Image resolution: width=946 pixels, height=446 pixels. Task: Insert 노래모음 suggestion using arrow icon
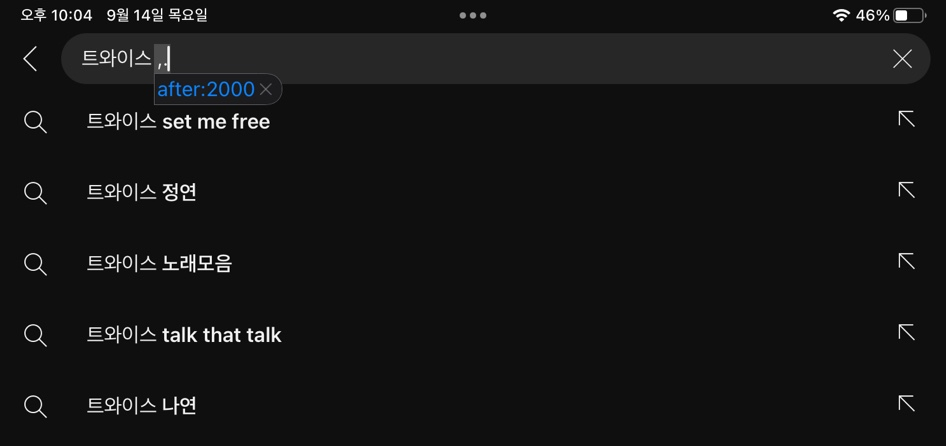point(906,261)
